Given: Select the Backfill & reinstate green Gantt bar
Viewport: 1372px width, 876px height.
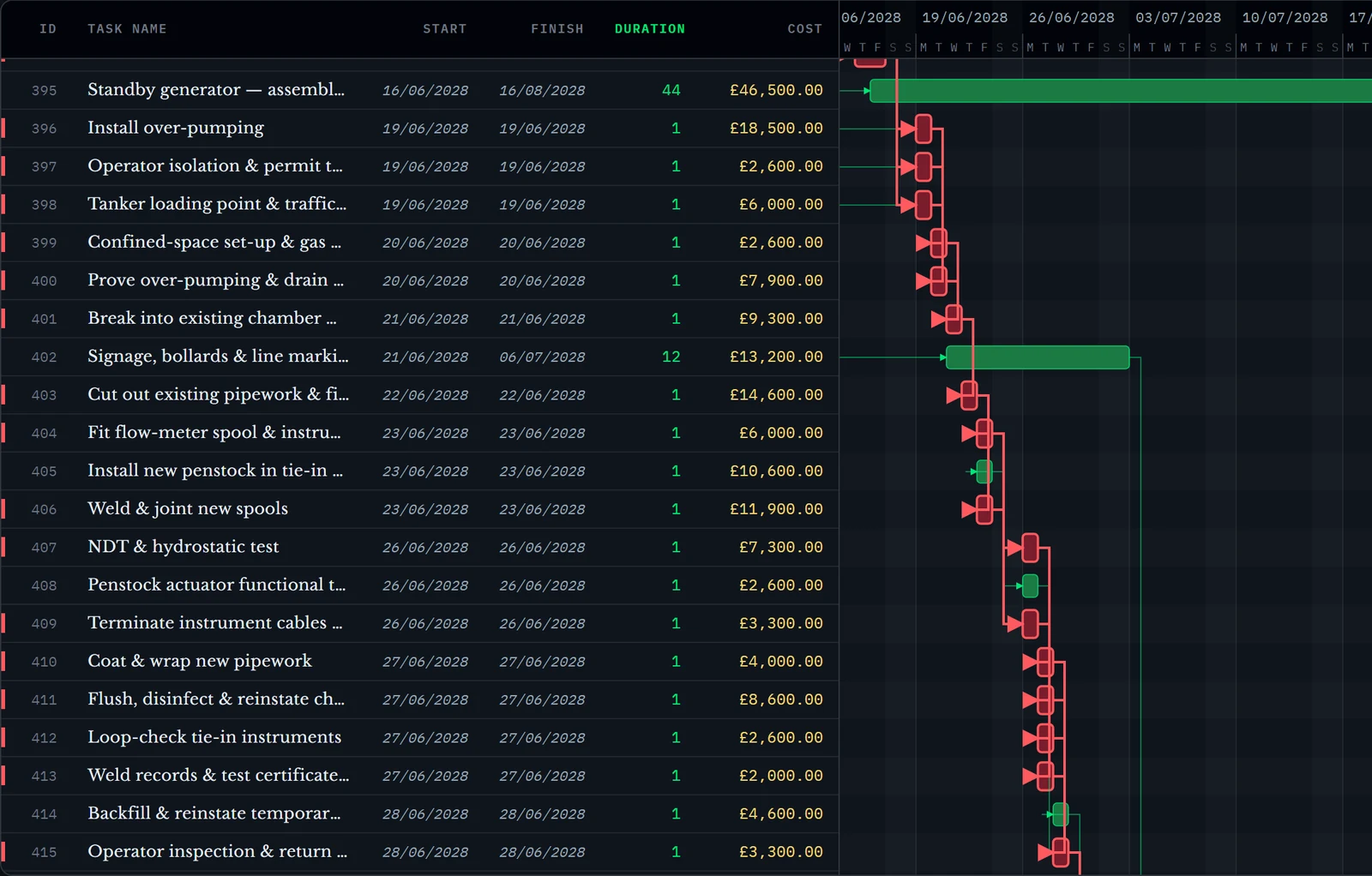Looking at the screenshot, I should (1061, 814).
